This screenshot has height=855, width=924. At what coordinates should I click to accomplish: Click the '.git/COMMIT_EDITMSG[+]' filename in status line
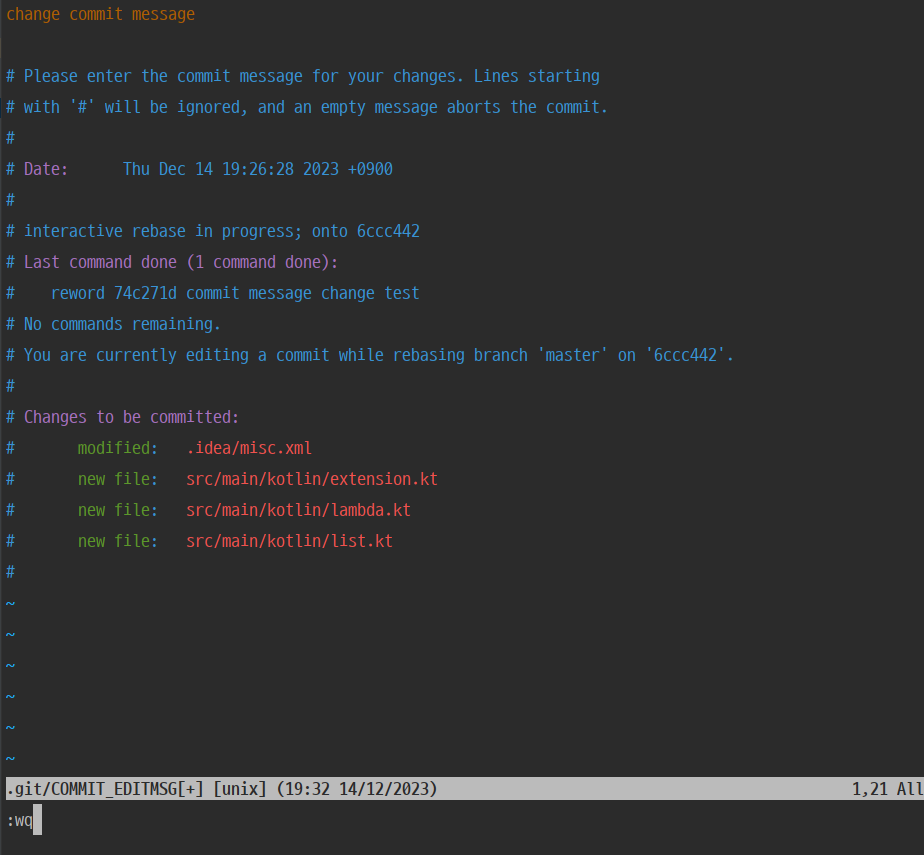(x=105, y=789)
